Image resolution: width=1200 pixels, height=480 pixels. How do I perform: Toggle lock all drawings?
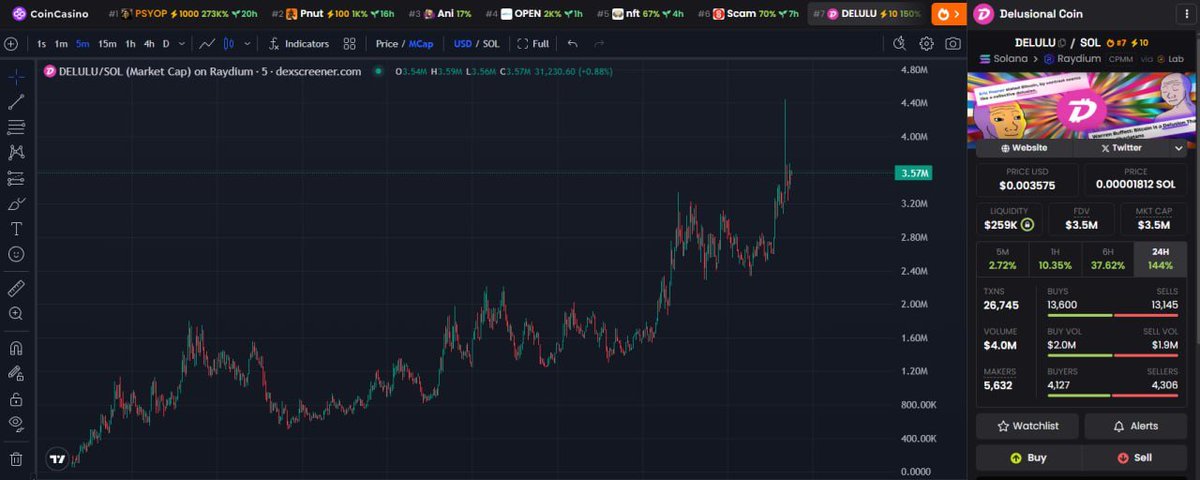[16, 399]
